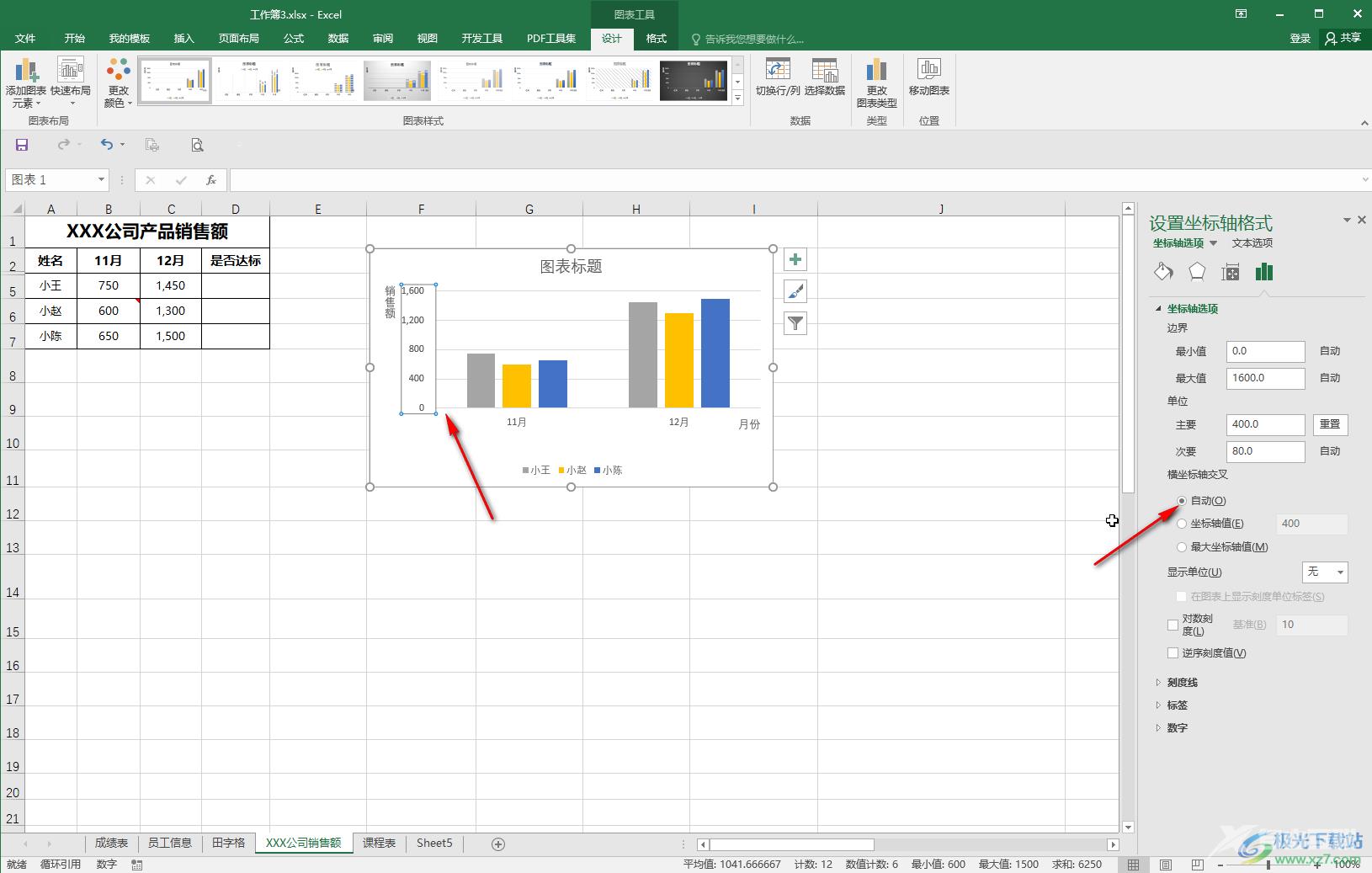Open Quick Layout gallery

pyautogui.click(x=71, y=83)
